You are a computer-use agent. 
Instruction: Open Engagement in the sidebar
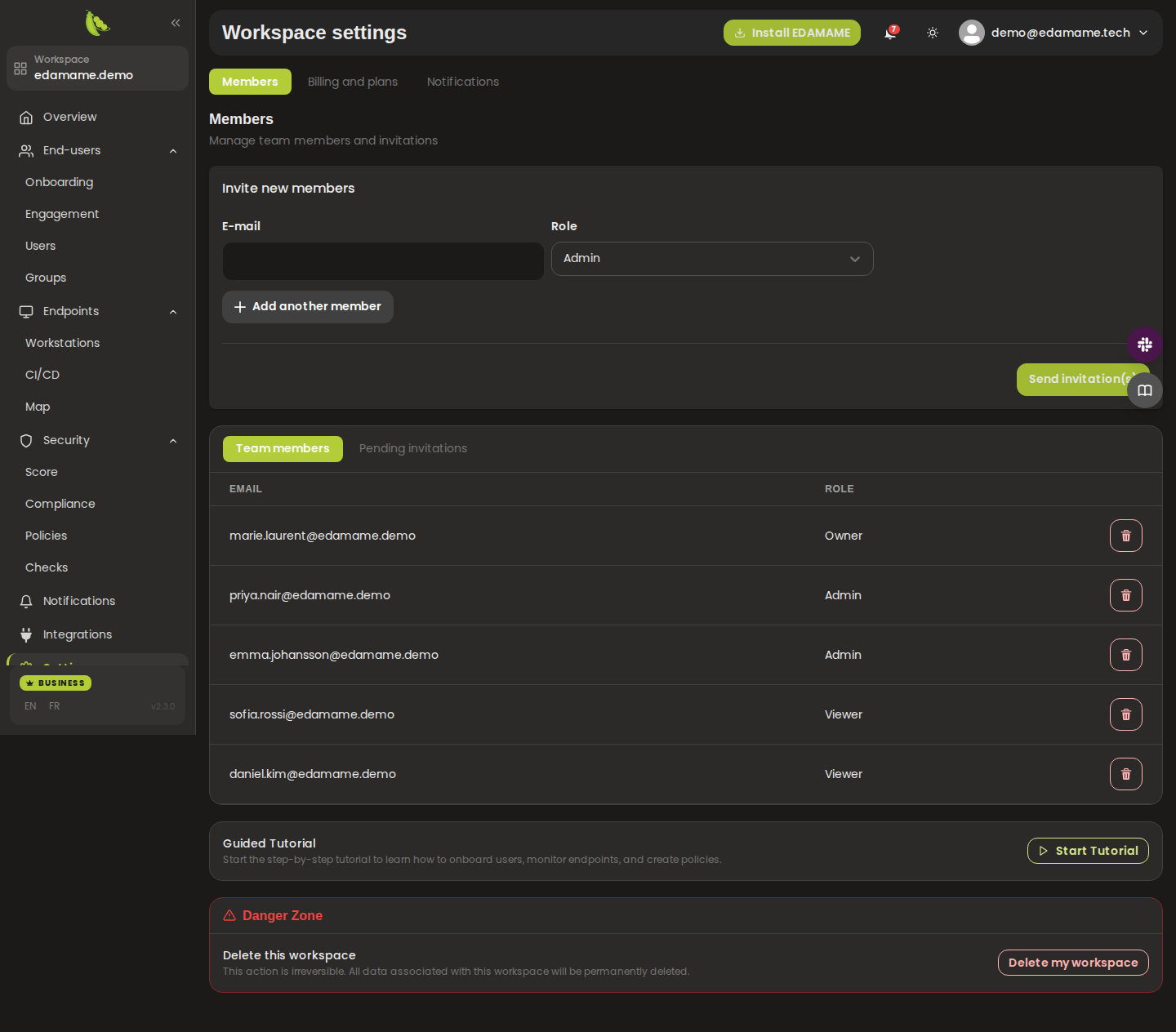62,214
